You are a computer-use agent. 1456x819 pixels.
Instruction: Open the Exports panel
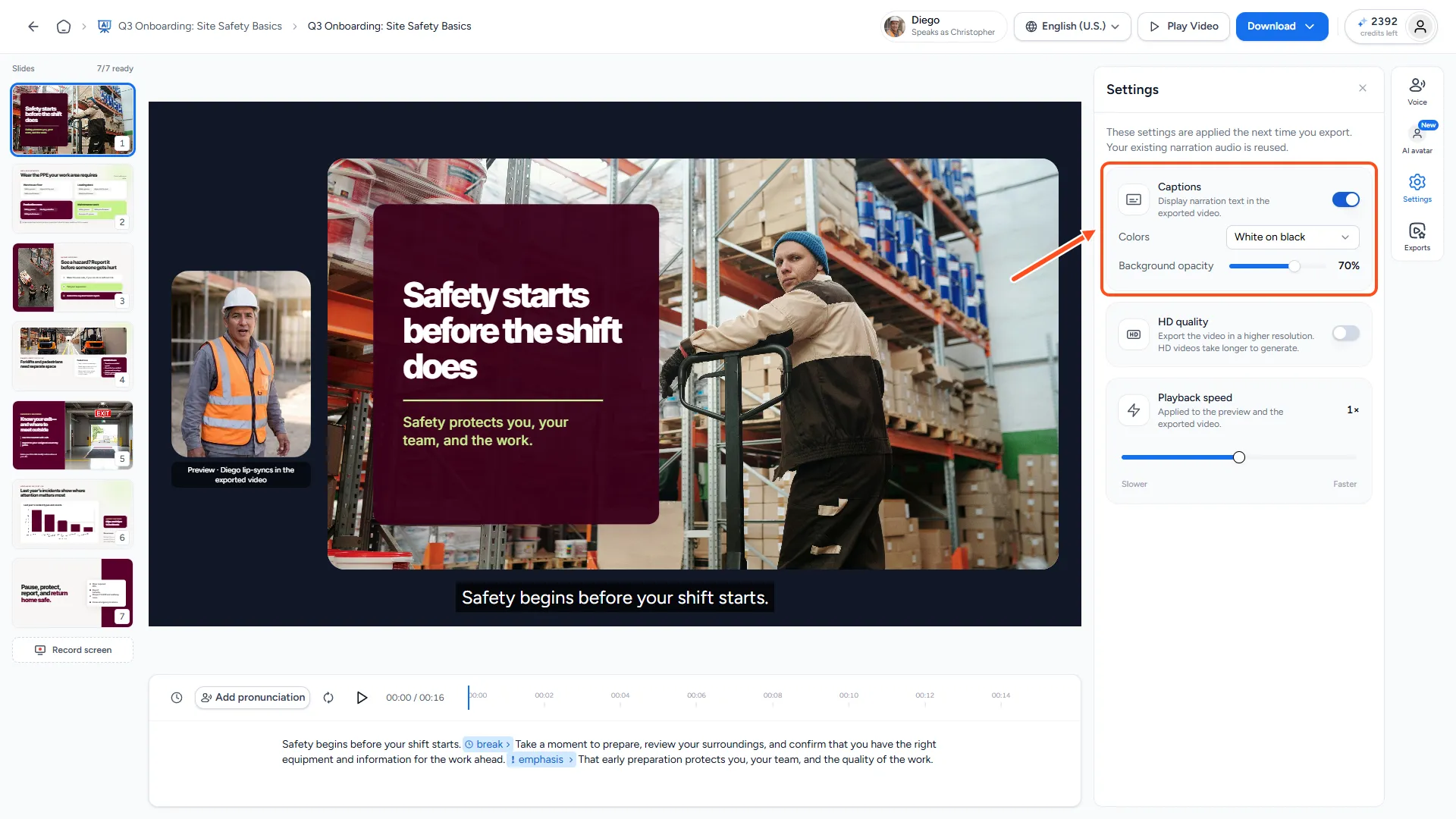[x=1417, y=237]
